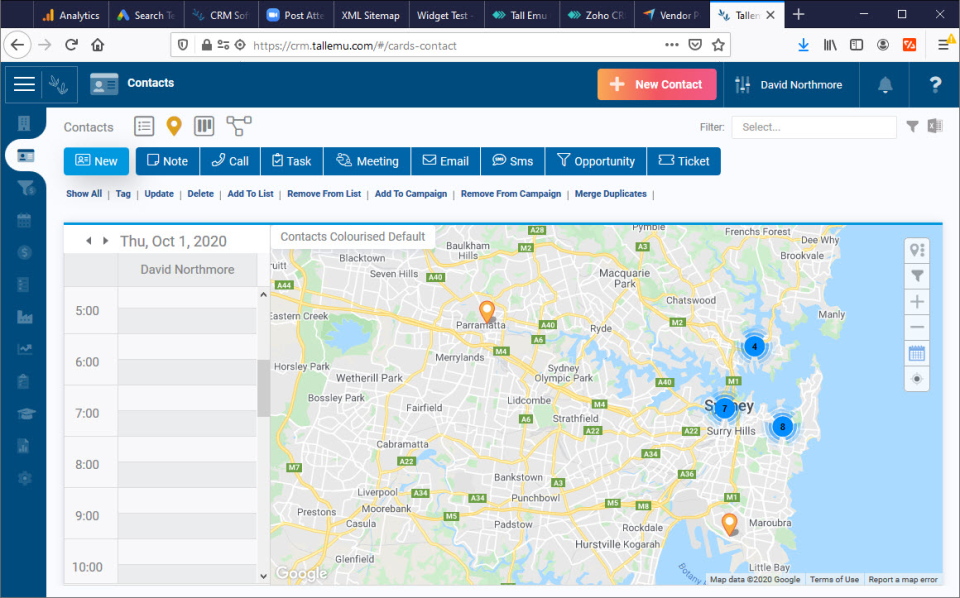
Task: Toggle the map calendar panel button
Action: coord(917,353)
